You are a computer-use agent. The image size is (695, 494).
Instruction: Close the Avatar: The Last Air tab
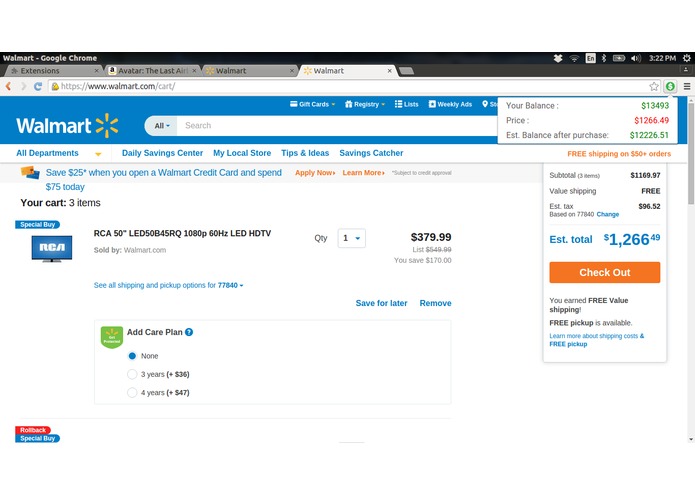tap(194, 71)
